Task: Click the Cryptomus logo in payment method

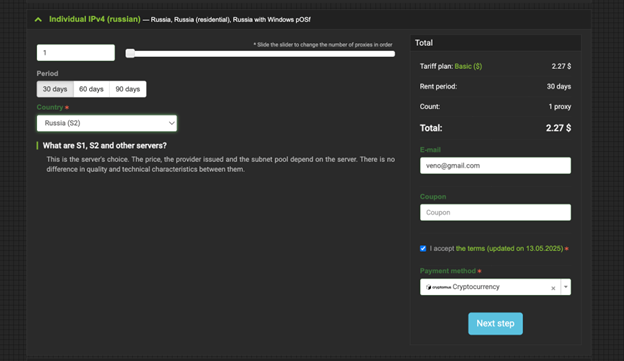Action: 438,287
